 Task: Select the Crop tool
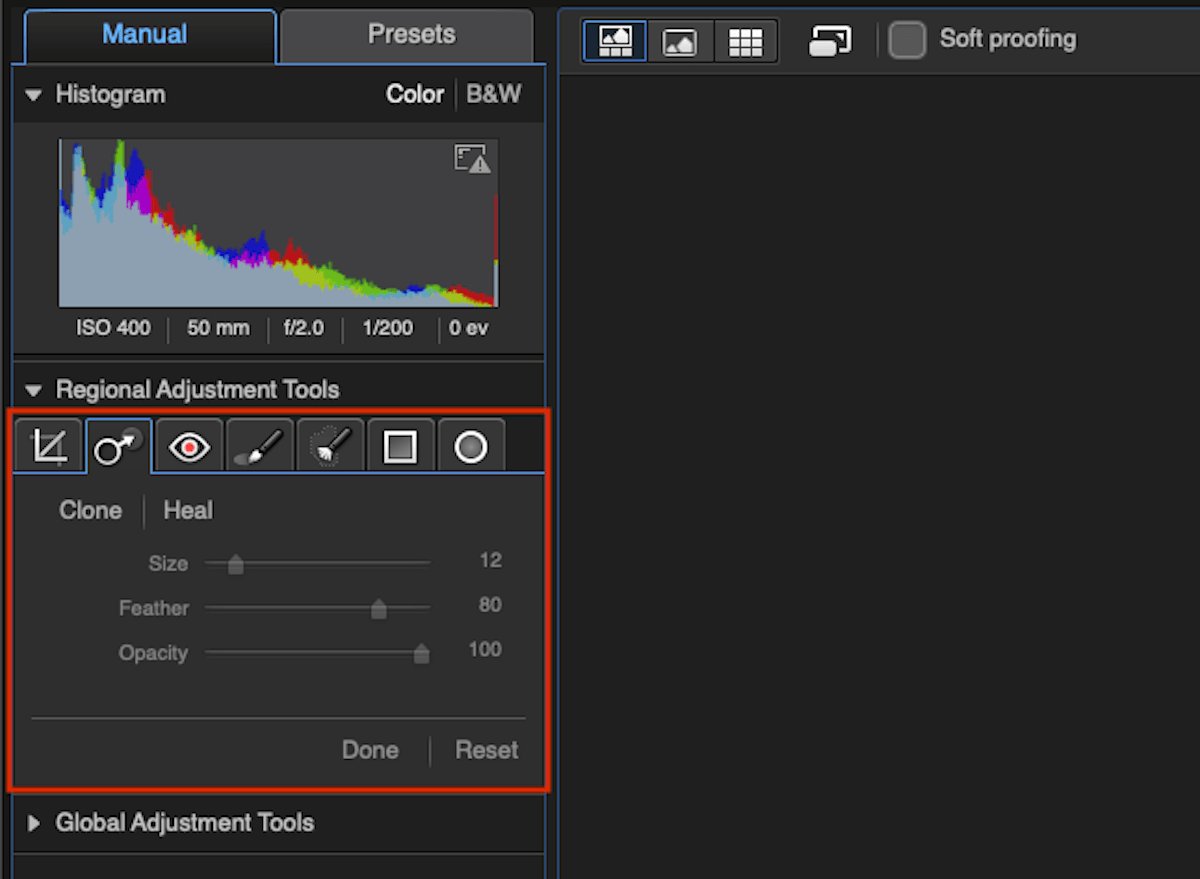[47, 445]
